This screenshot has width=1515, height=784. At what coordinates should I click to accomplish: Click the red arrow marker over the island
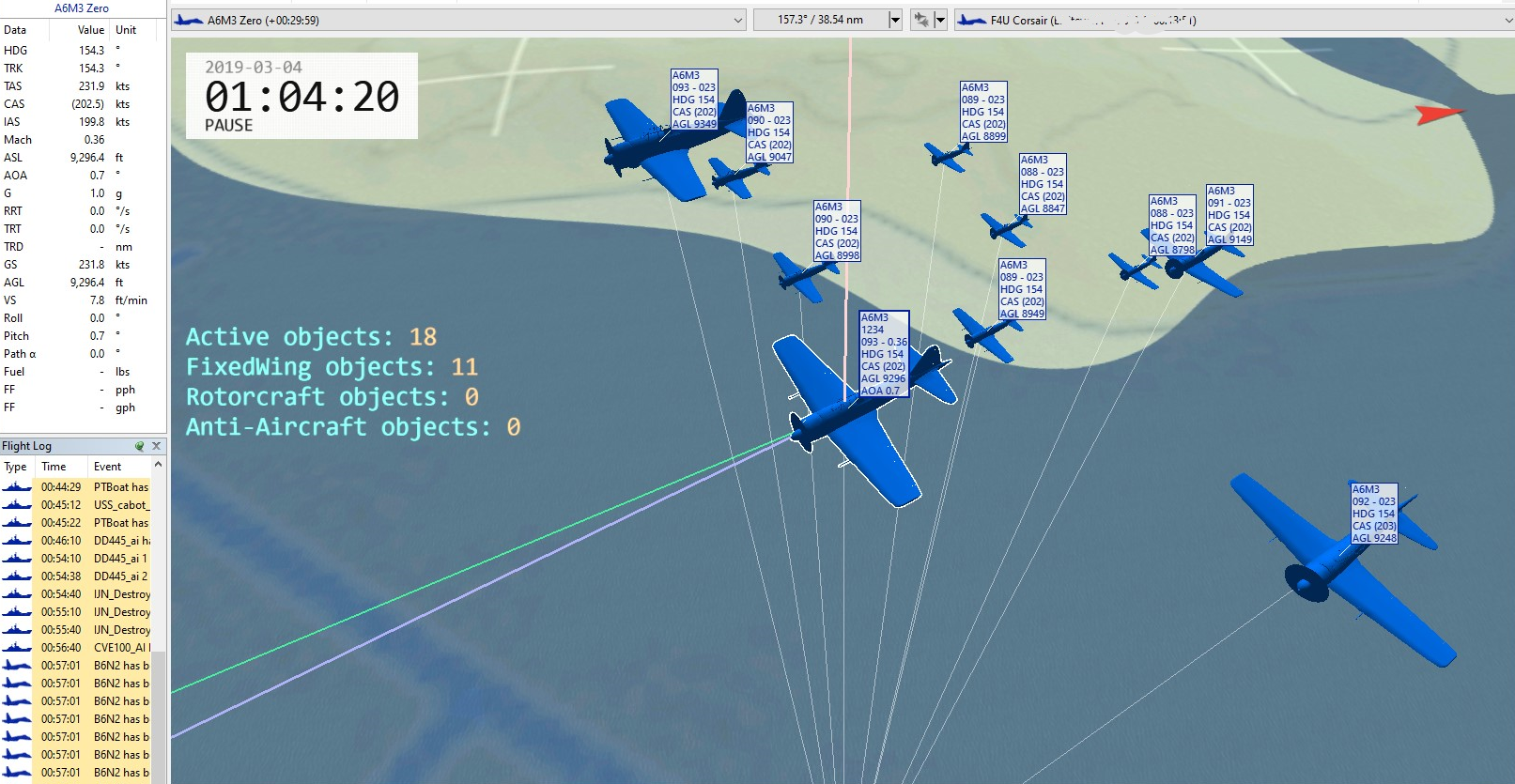point(1438,115)
